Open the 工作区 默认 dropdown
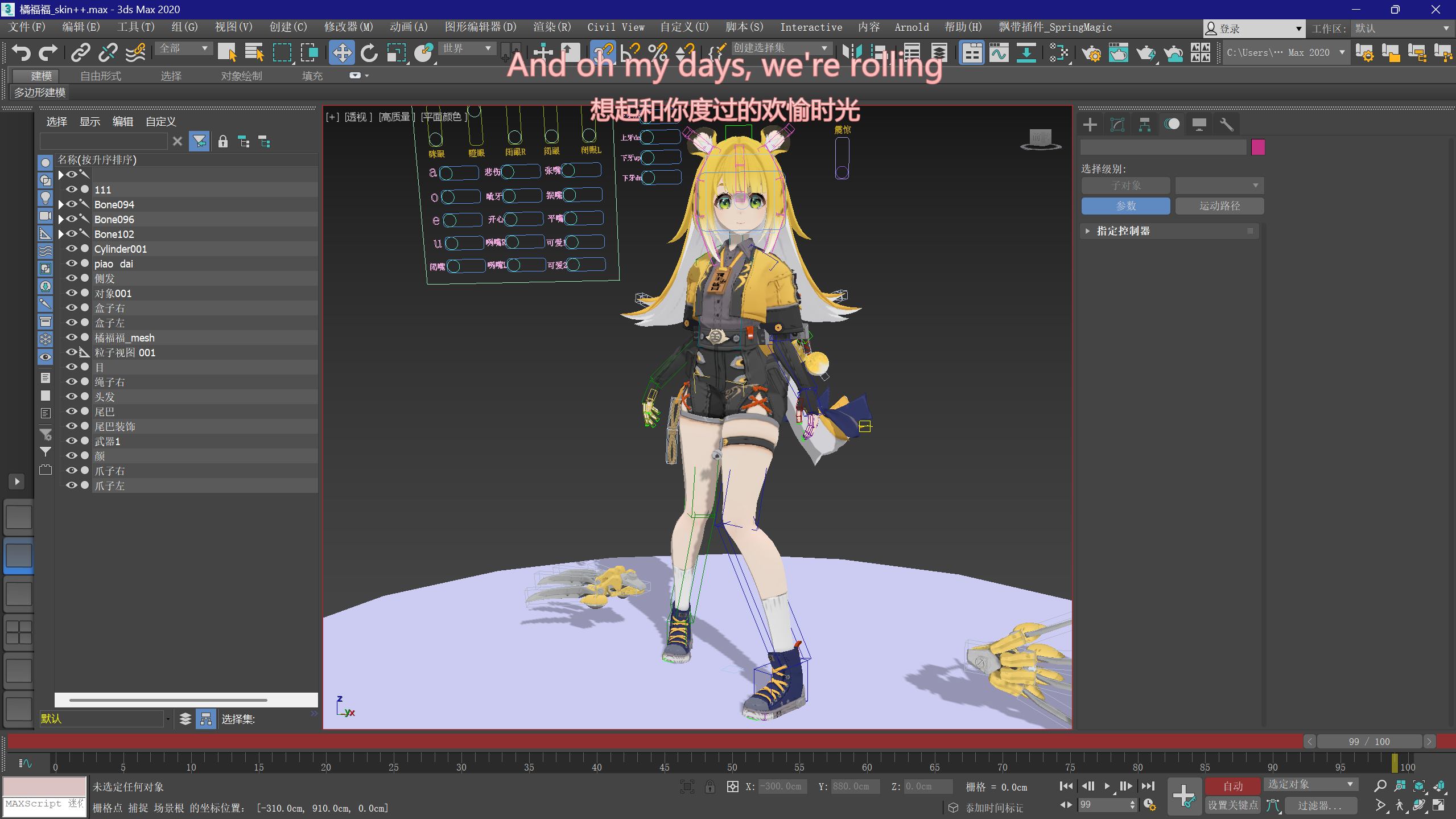The height and width of the screenshot is (819, 1456). [1402, 28]
